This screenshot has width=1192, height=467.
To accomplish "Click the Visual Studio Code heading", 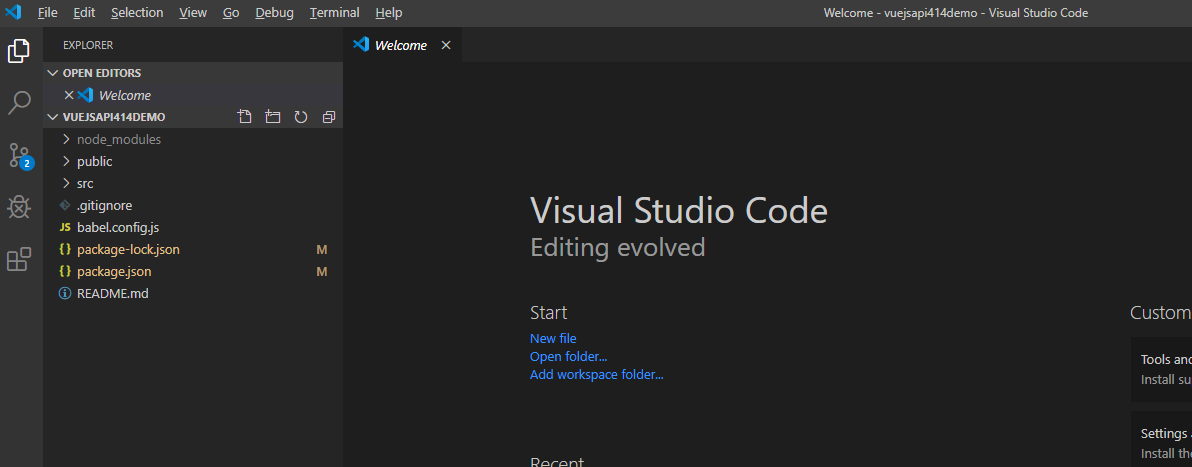I will tap(678, 210).
